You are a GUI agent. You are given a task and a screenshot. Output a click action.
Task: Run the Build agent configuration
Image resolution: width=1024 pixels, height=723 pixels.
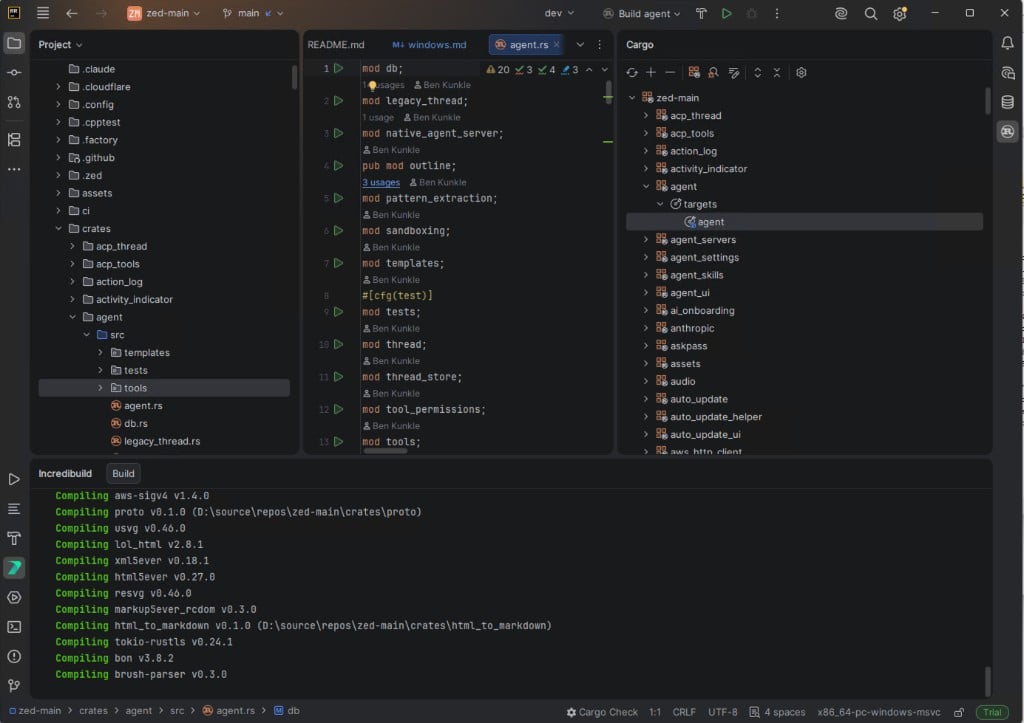[x=726, y=13]
